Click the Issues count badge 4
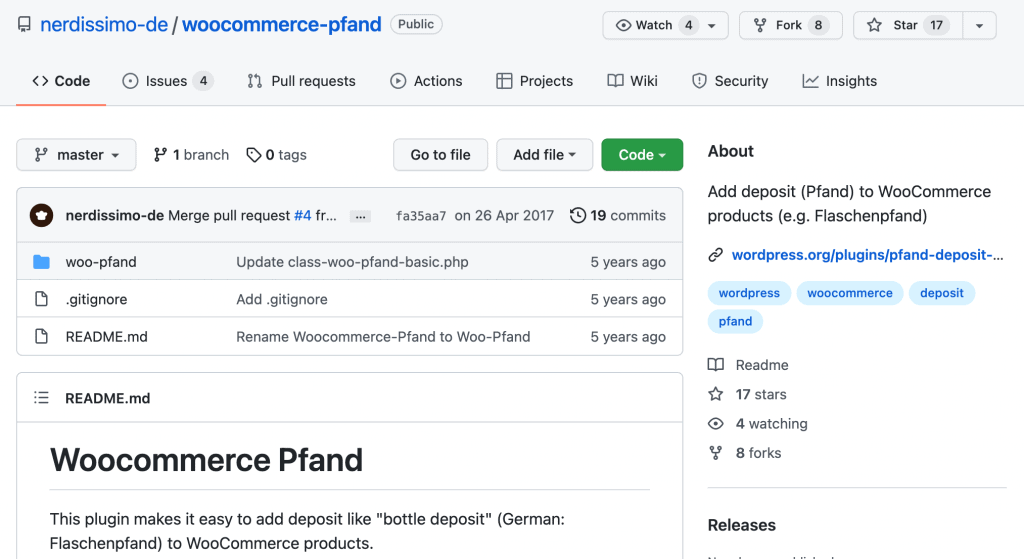 203,81
